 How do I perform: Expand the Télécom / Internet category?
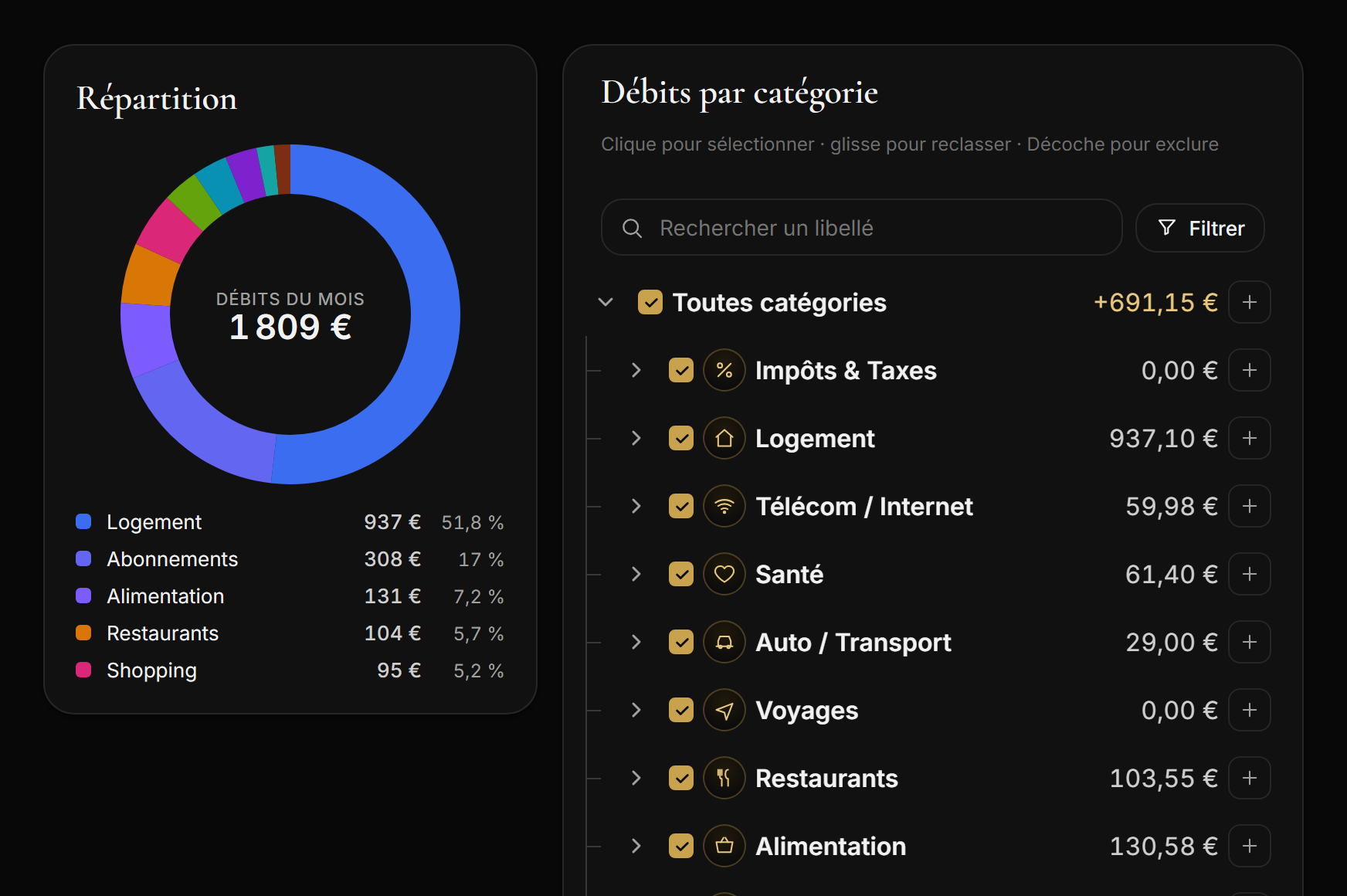(636, 506)
